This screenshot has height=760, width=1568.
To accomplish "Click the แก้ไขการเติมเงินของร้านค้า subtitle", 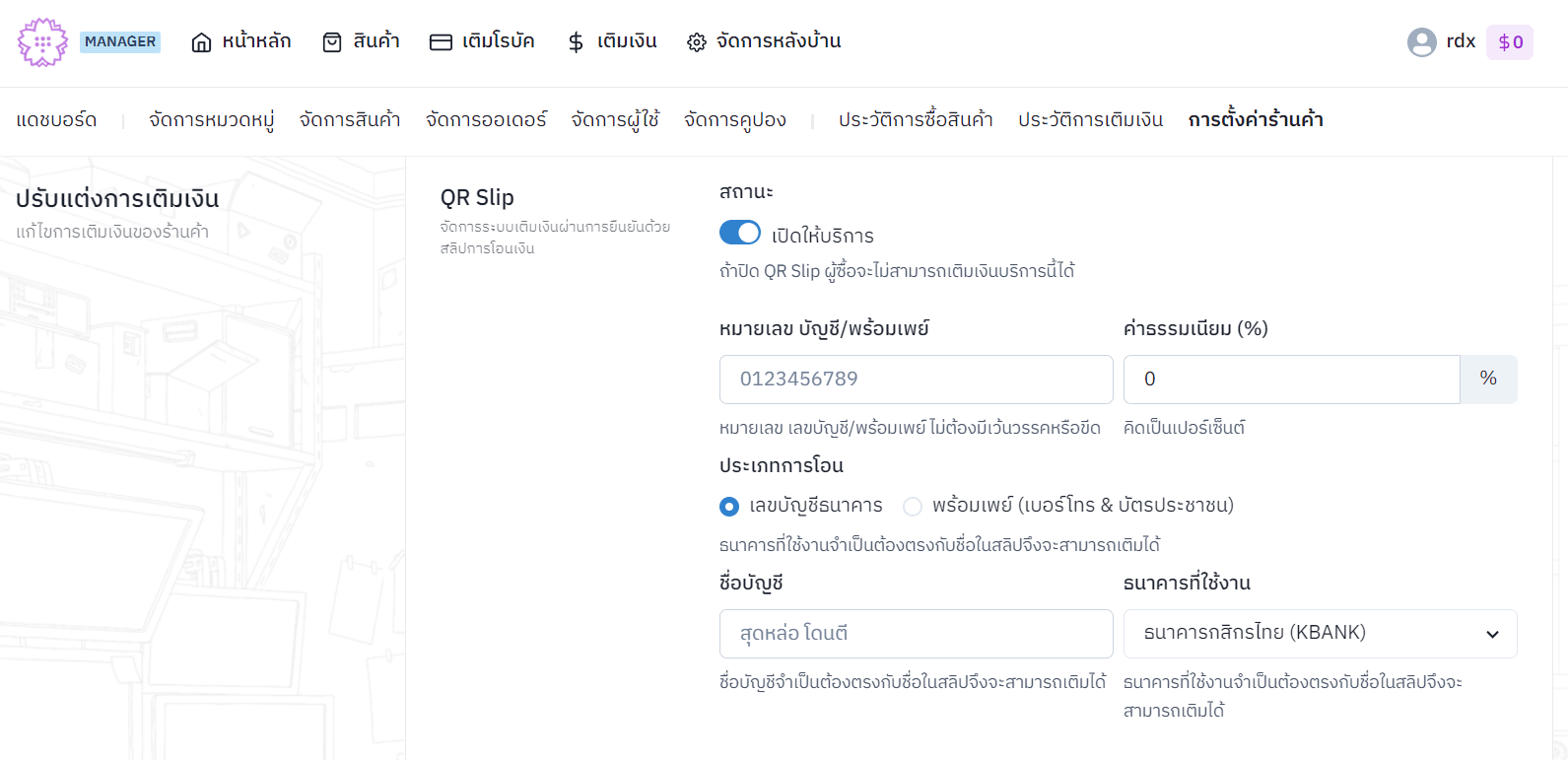I will tap(112, 233).
